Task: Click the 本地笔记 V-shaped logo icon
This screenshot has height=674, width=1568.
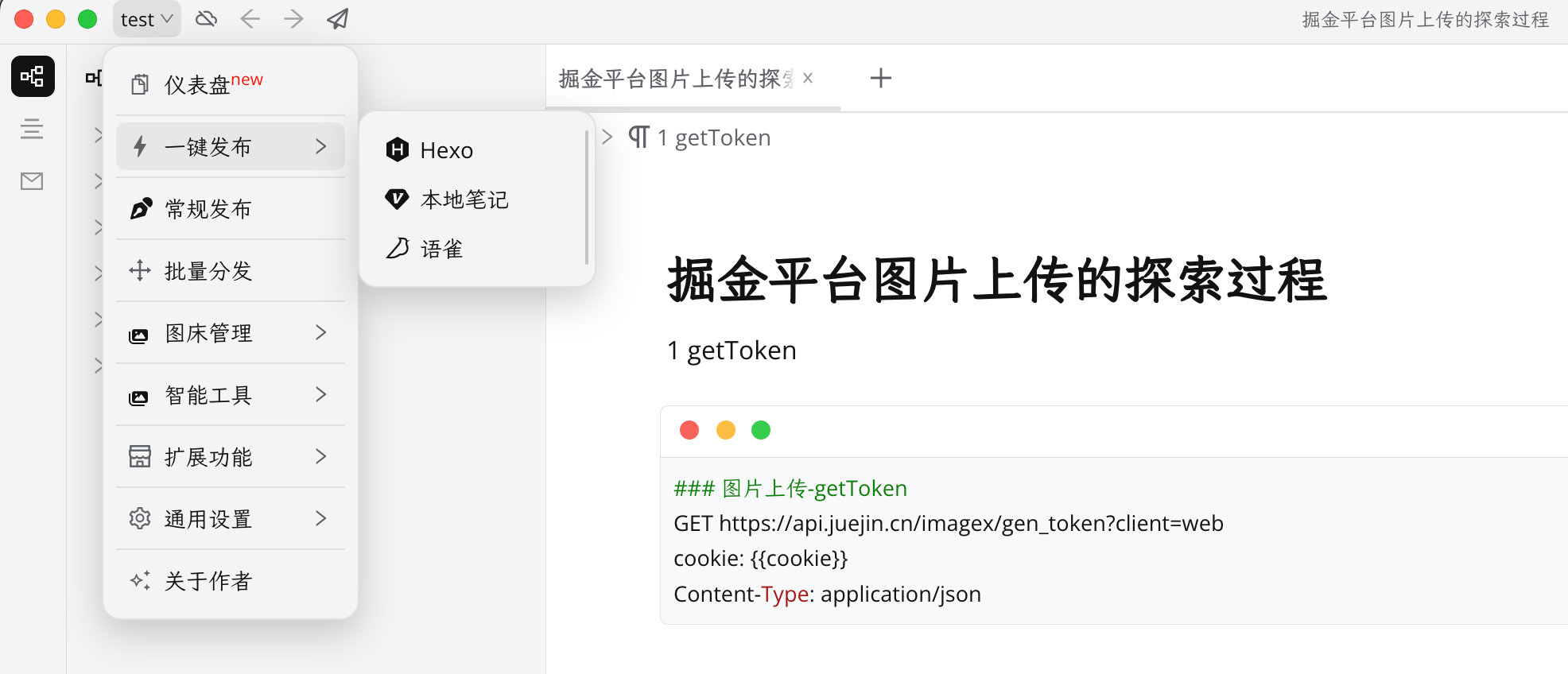Action: pos(397,199)
